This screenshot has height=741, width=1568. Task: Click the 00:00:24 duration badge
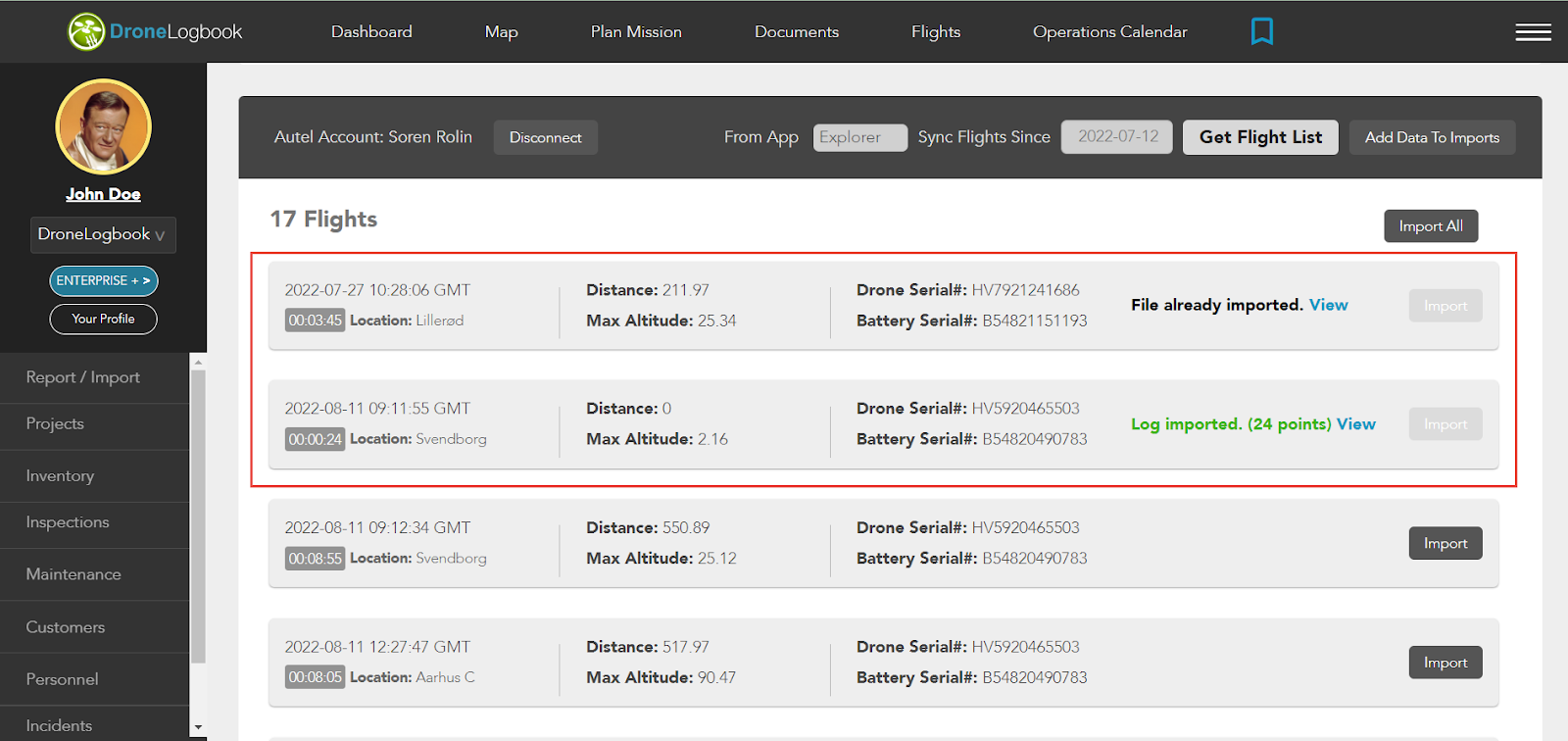click(315, 439)
